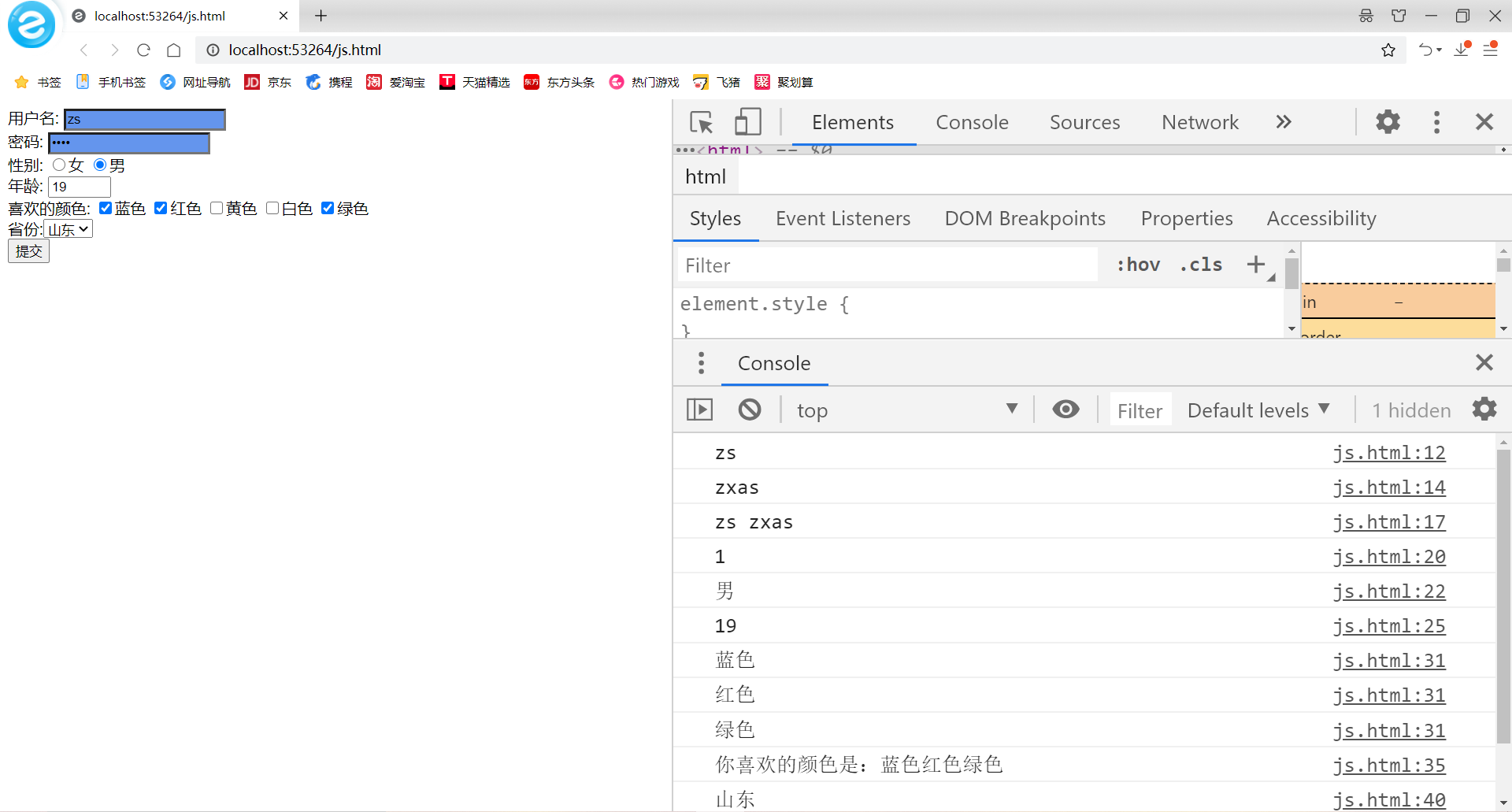Screen dimensions: 1512x812
Task: Check the 白色 color checkbox
Action: pos(273,208)
